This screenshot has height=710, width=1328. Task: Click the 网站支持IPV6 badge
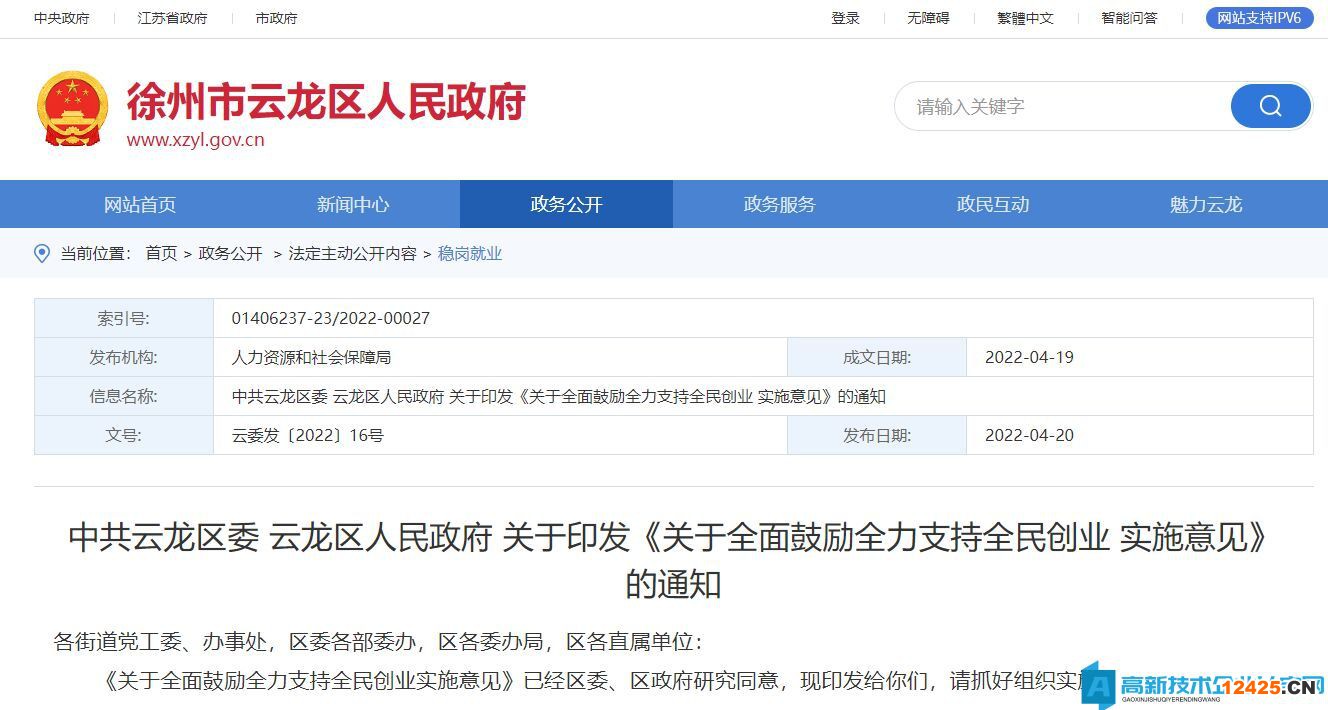[x=1258, y=17]
